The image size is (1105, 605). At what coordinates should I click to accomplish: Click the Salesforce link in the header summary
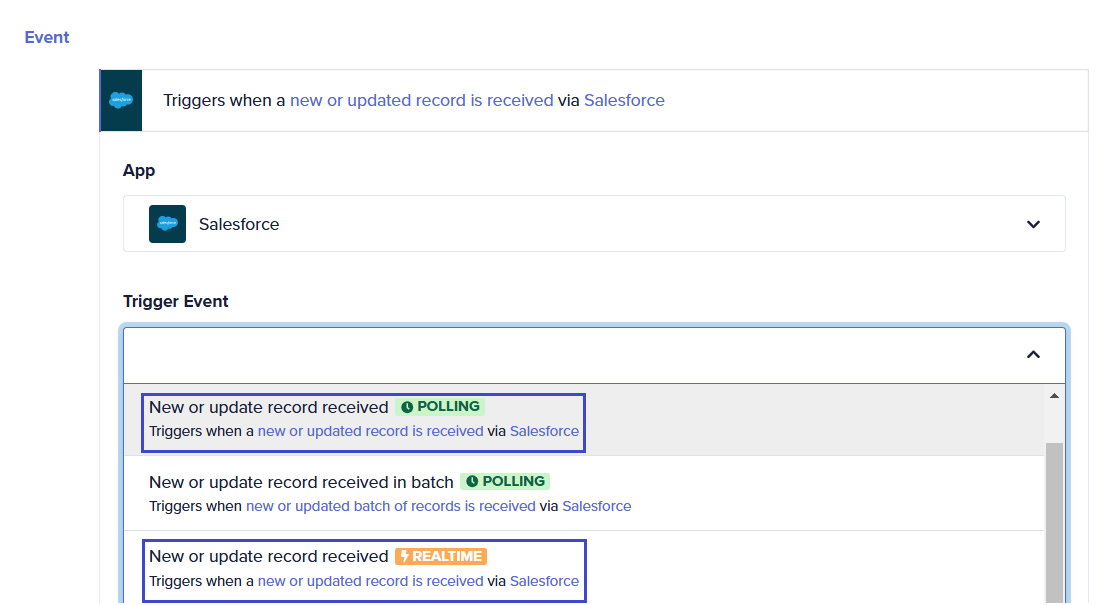(x=624, y=100)
